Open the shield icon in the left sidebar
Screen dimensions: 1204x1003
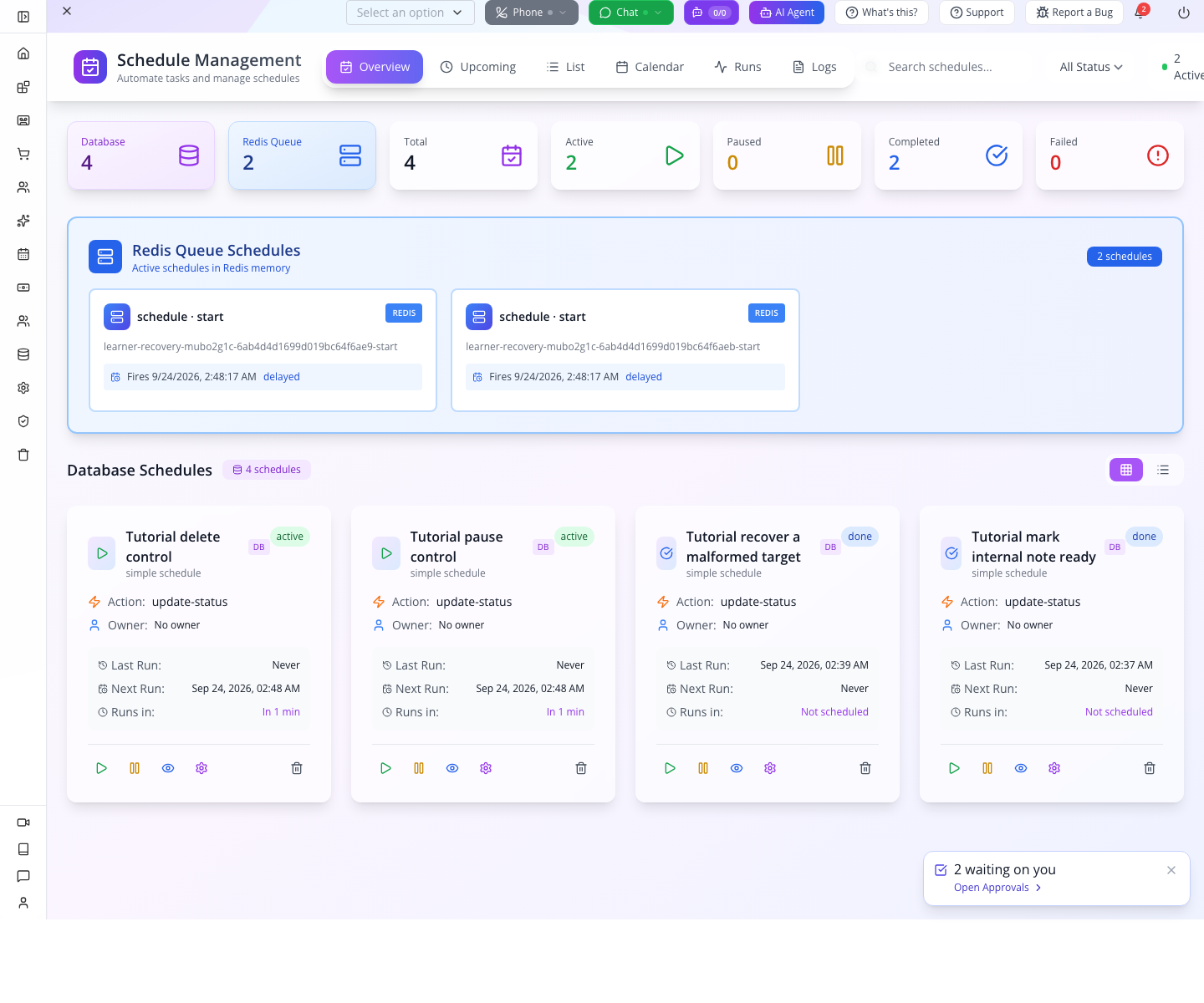[23, 421]
